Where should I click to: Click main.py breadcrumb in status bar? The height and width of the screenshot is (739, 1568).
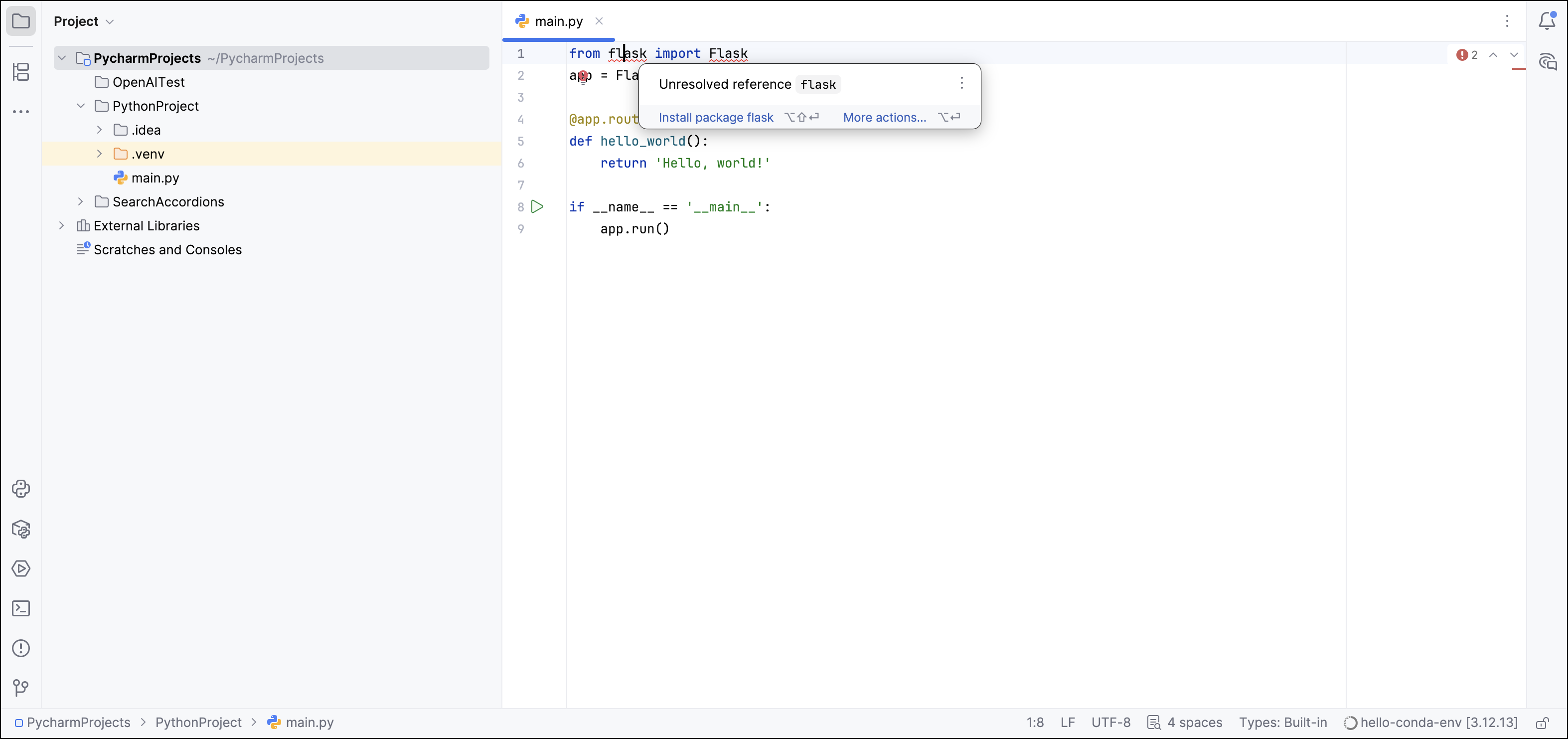coord(310,723)
